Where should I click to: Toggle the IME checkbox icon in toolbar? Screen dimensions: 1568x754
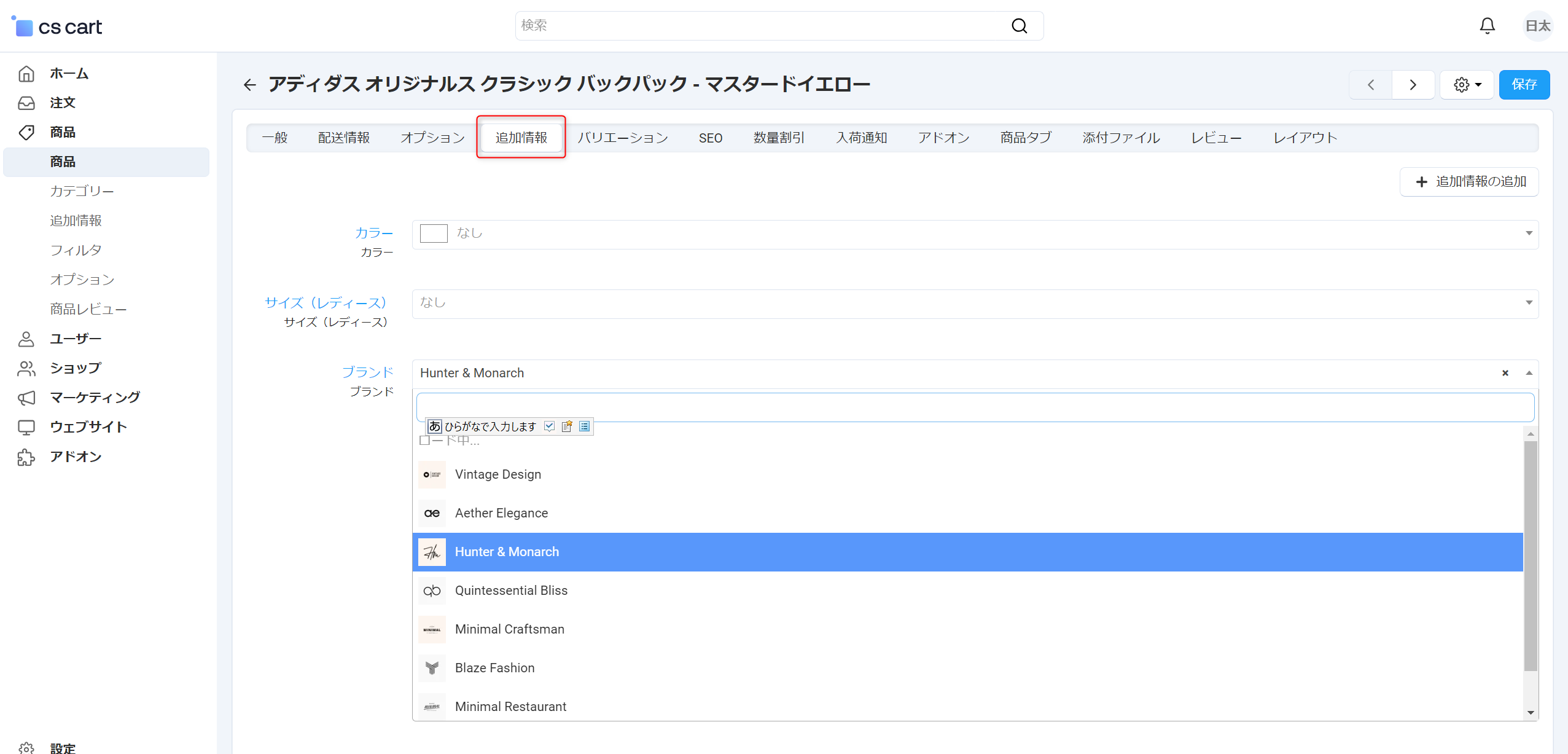coord(549,426)
